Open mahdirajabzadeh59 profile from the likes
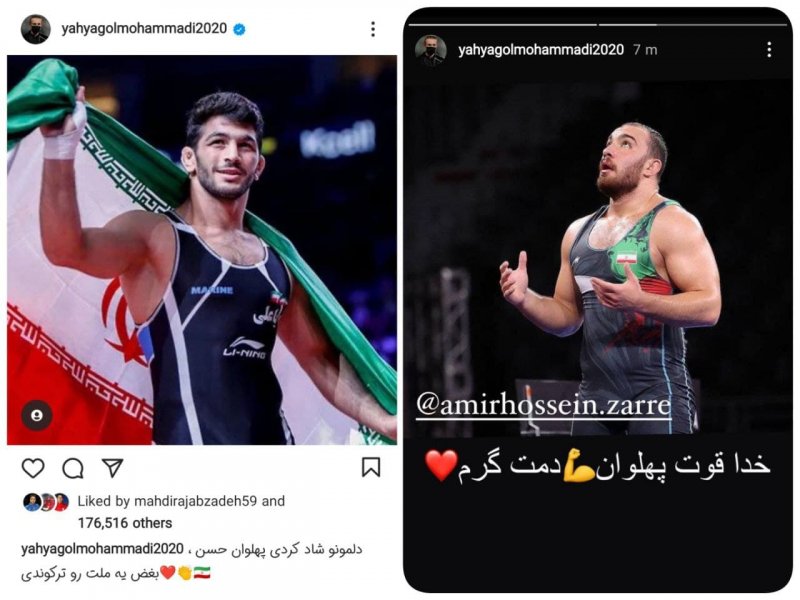Screen dimensions: 800x600 (x=195, y=501)
